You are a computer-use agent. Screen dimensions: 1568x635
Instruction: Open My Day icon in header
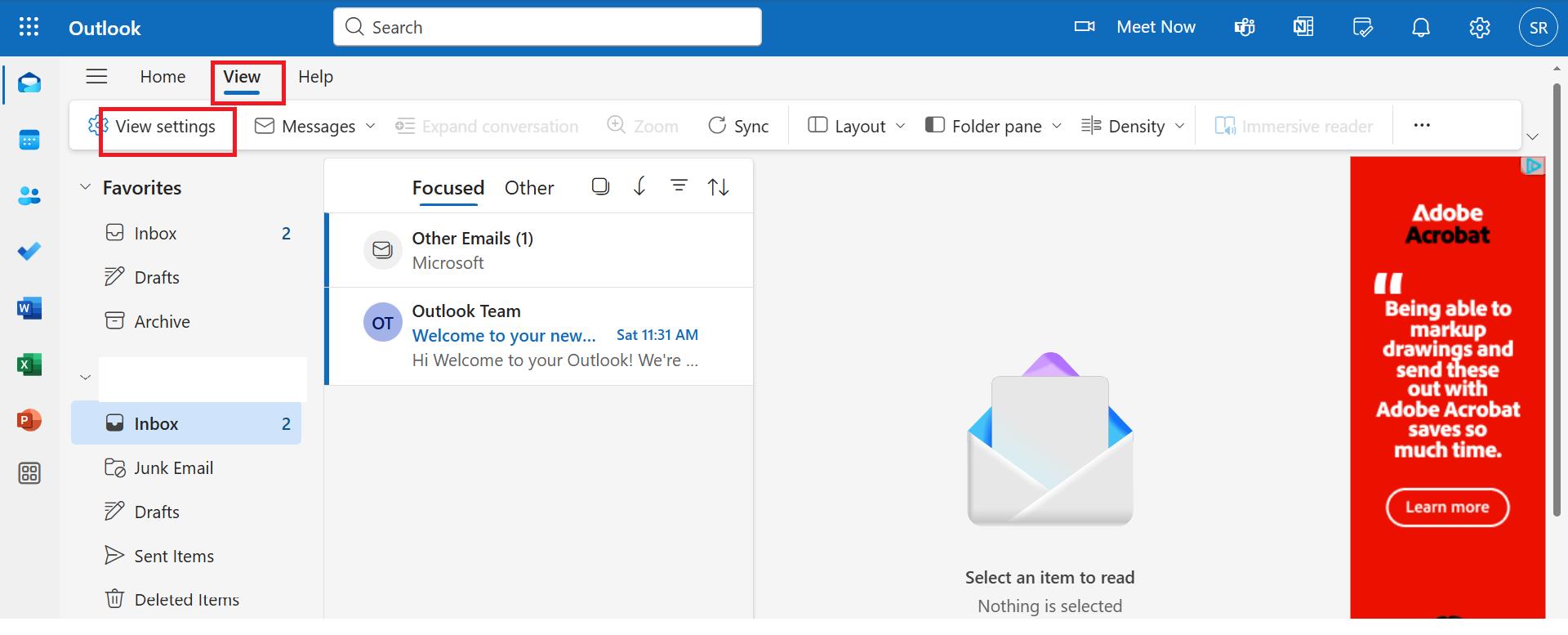pos(1362,27)
